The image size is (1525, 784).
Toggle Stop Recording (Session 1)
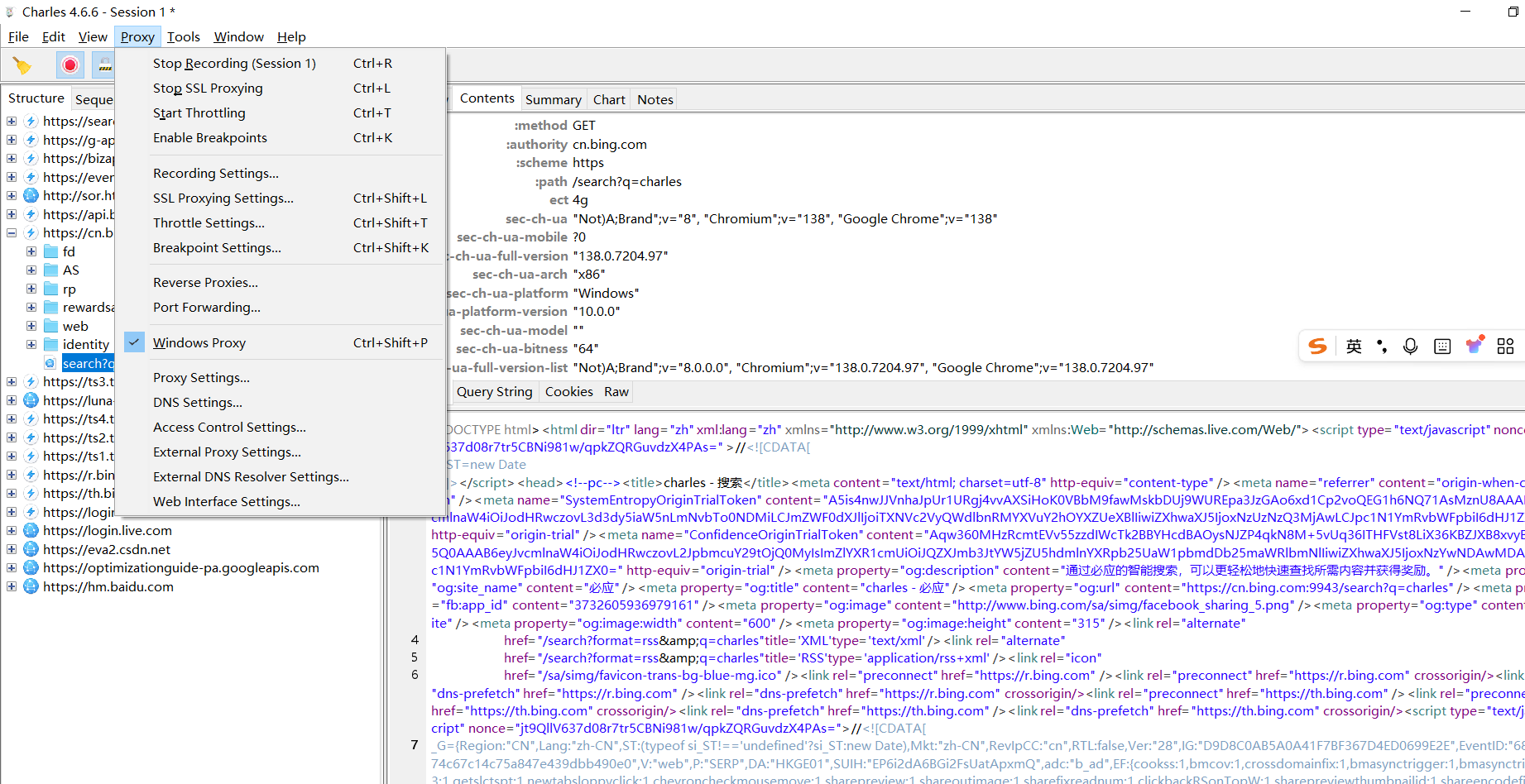(x=280, y=64)
